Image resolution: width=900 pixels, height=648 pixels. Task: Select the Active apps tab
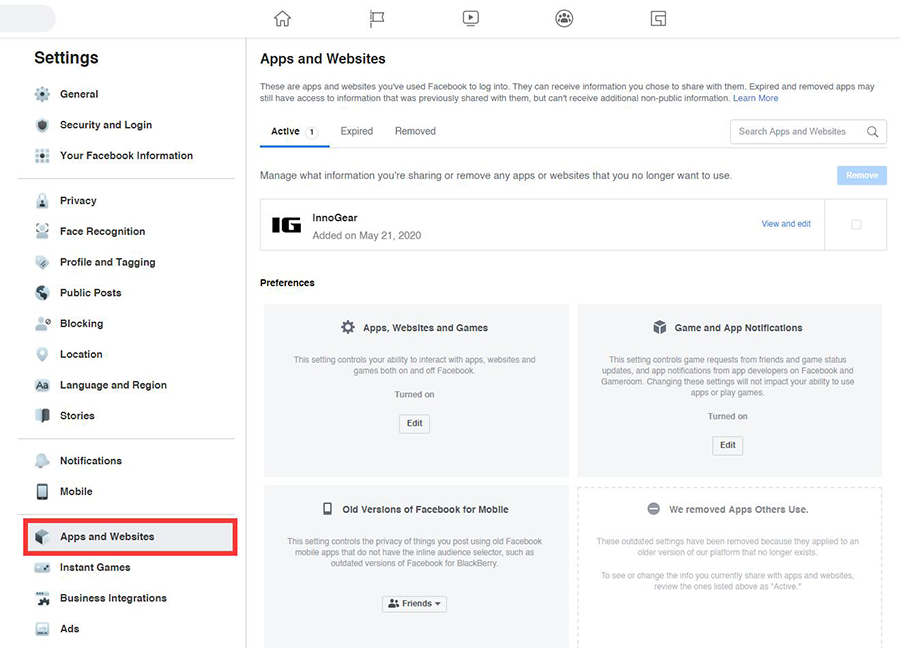pos(287,130)
